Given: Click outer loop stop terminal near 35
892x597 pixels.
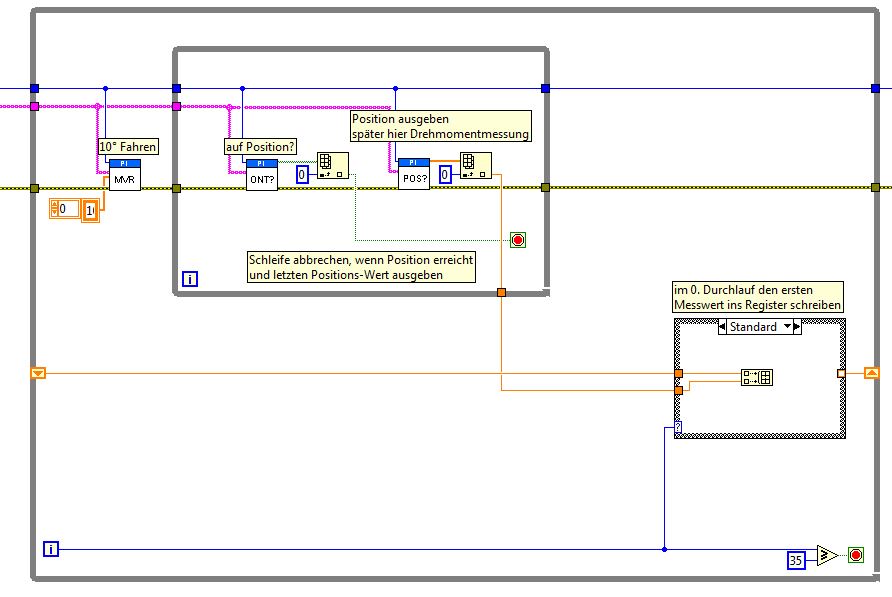Looking at the screenshot, I should click(856, 555).
